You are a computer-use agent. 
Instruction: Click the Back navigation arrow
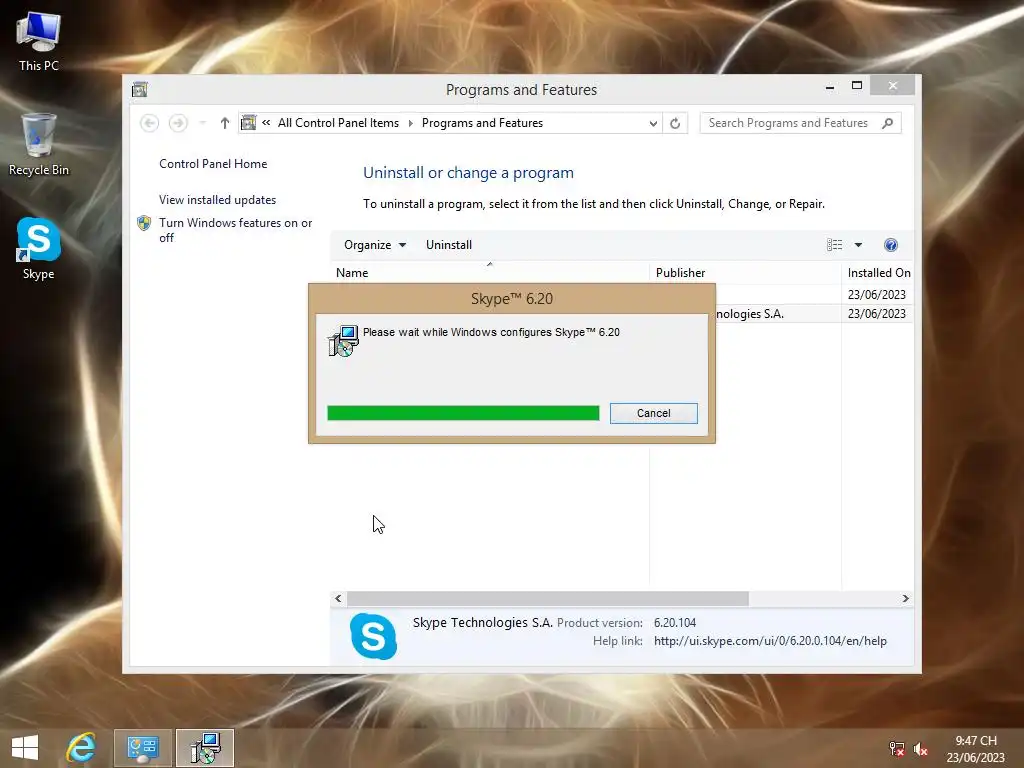150,123
